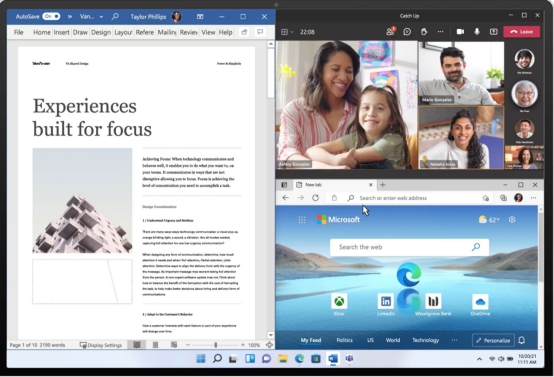Open the File menu in Word
This screenshot has height=377, width=554.
coord(18,32)
